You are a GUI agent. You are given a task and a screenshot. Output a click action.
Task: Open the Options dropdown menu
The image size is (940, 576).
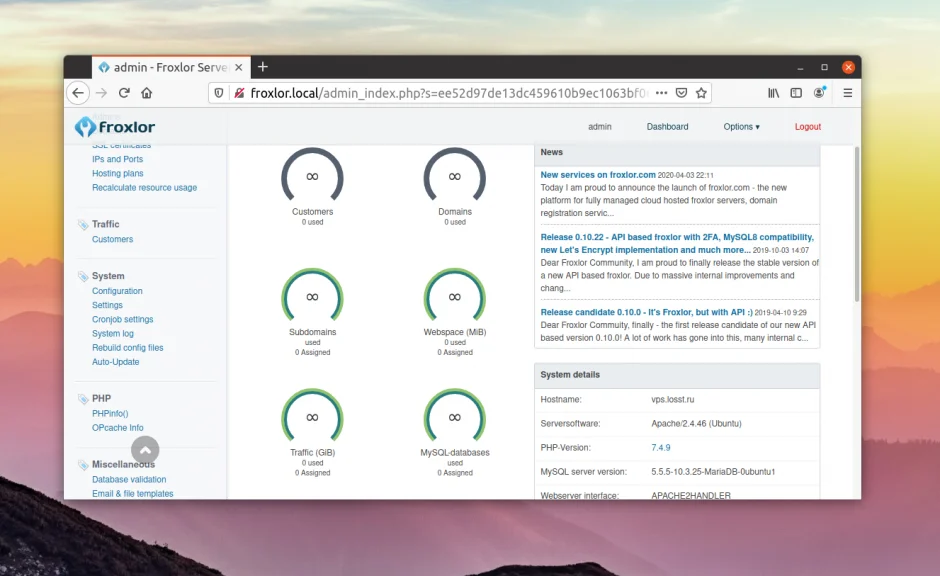coord(741,126)
